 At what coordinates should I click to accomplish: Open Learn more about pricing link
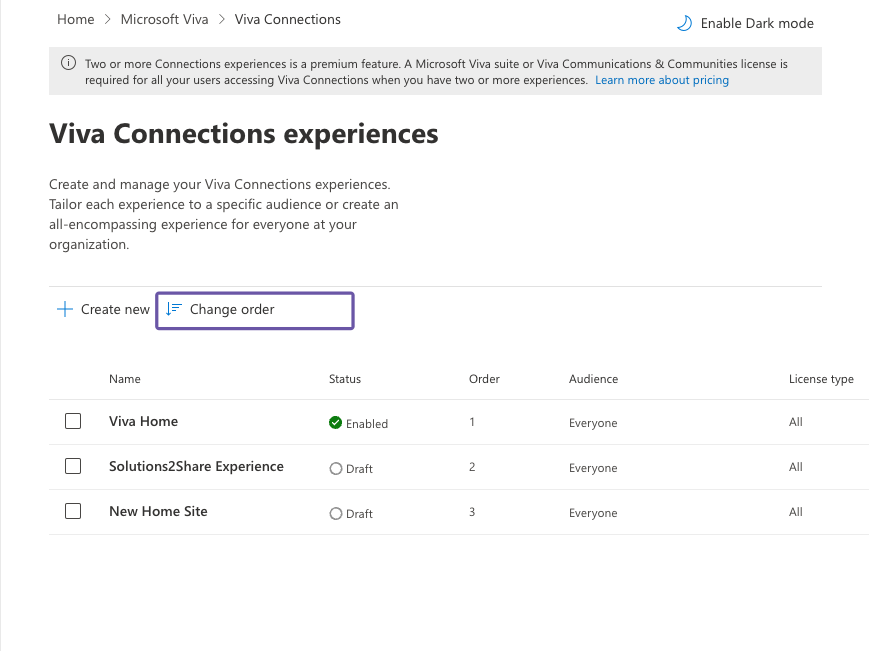pyautogui.click(x=662, y=80)
